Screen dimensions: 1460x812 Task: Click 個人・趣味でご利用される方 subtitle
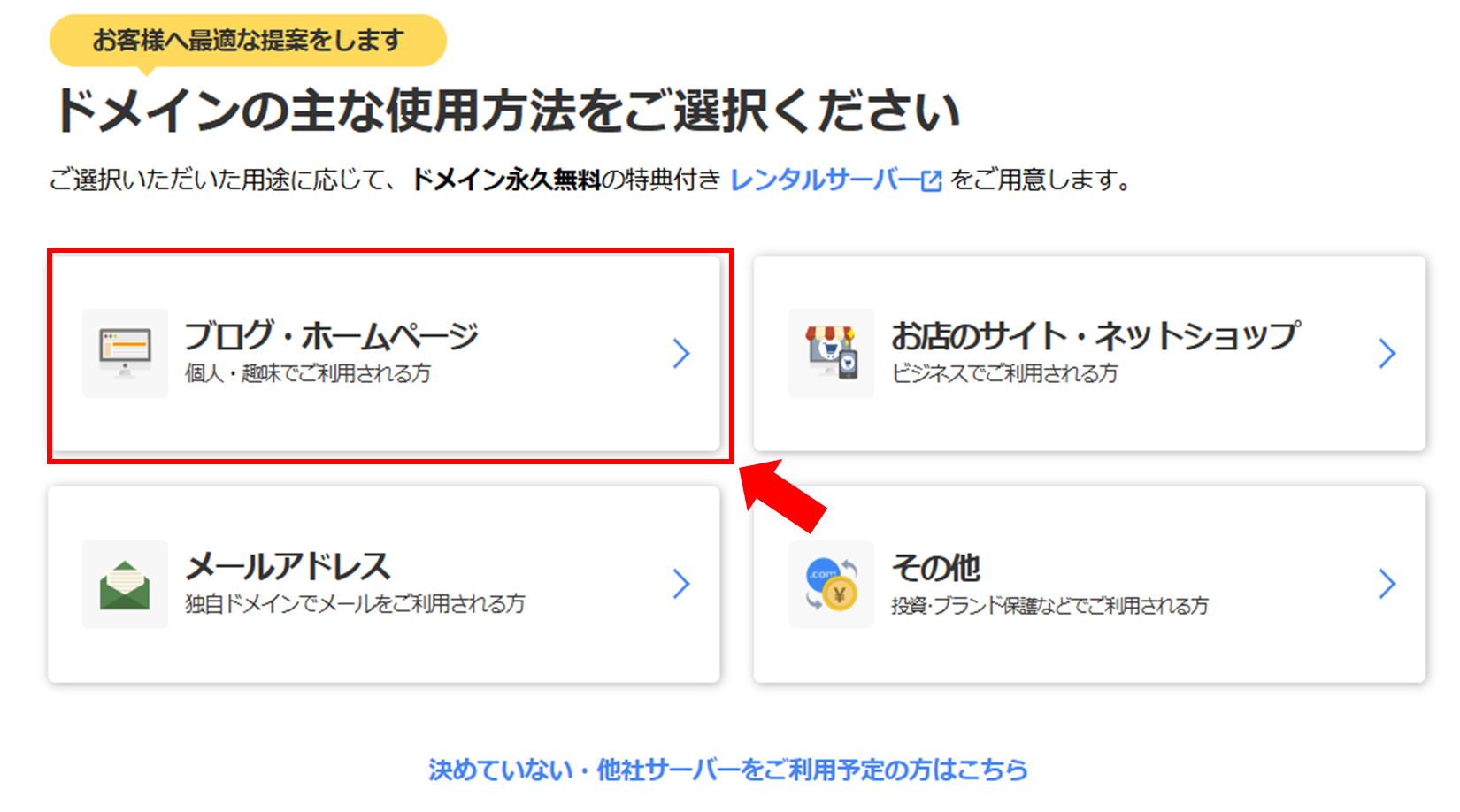click(308, 374)
